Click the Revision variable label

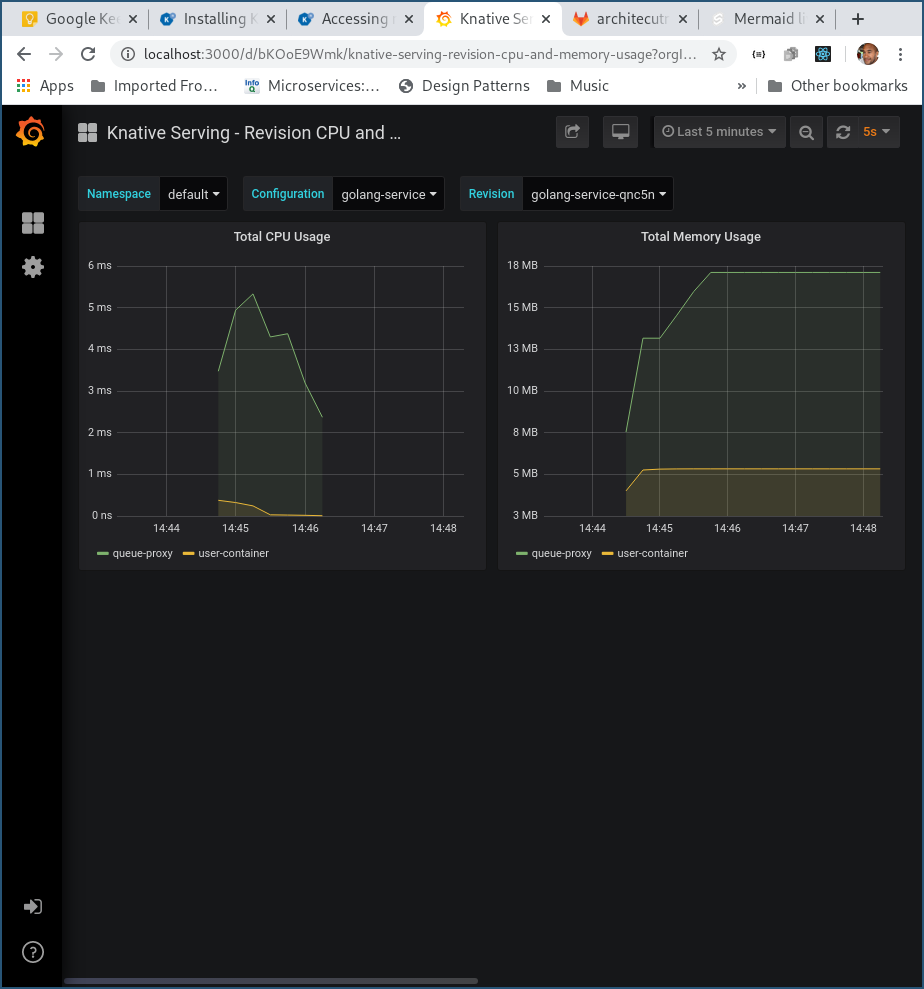tap(491, 194)
